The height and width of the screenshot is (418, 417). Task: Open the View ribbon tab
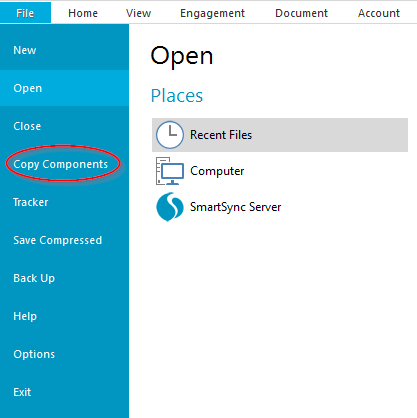138,13
